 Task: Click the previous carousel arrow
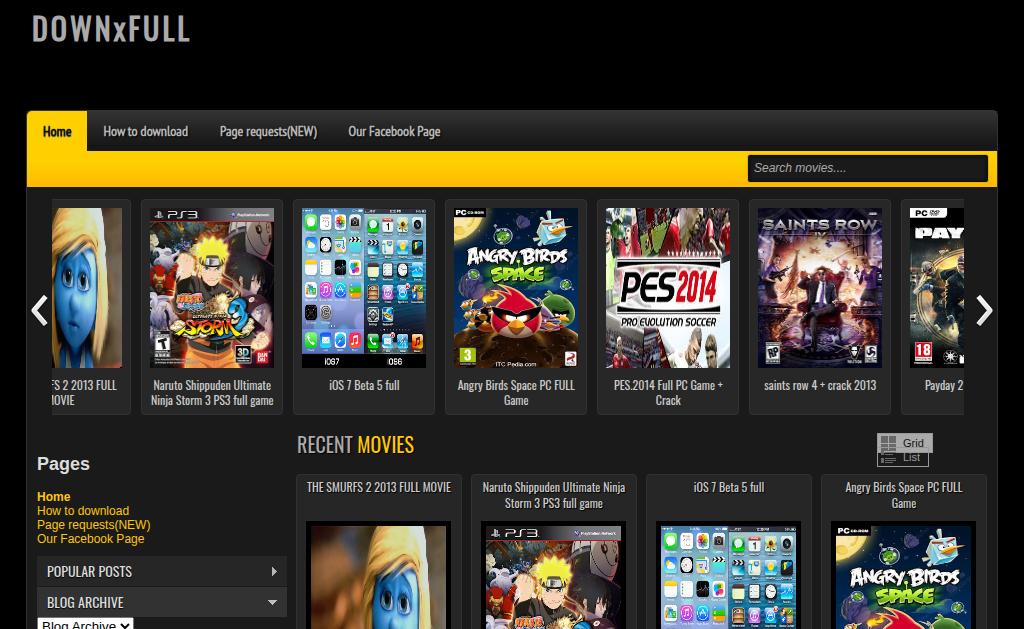click(40, 310)
